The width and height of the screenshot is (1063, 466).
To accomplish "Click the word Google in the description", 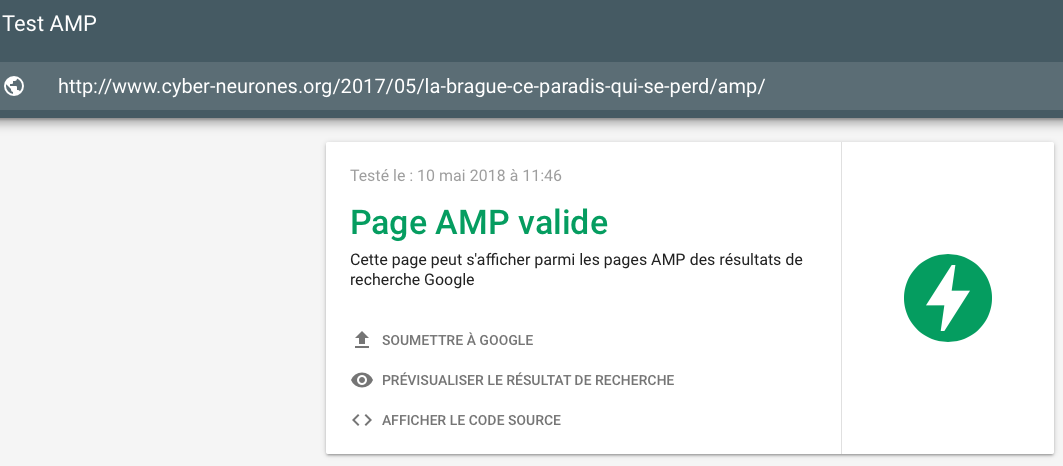I will point(450,281).
